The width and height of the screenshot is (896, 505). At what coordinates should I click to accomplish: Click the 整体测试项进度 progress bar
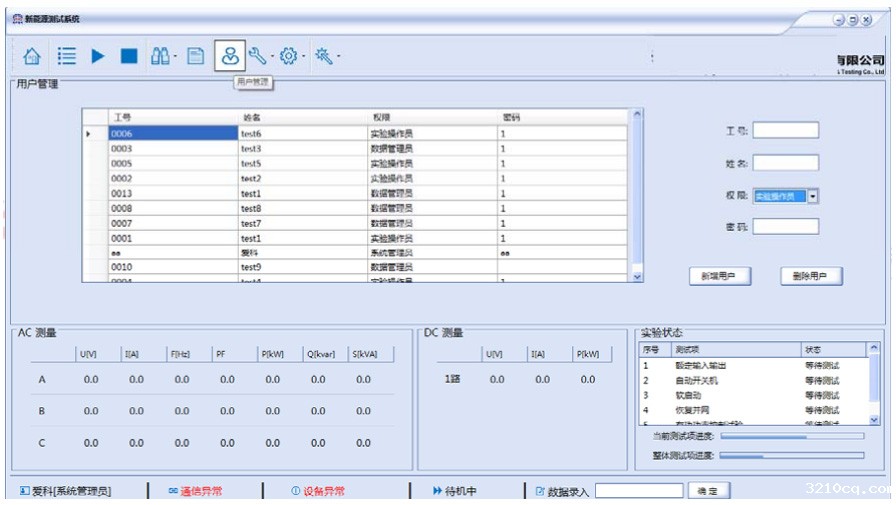coord(792,456)
